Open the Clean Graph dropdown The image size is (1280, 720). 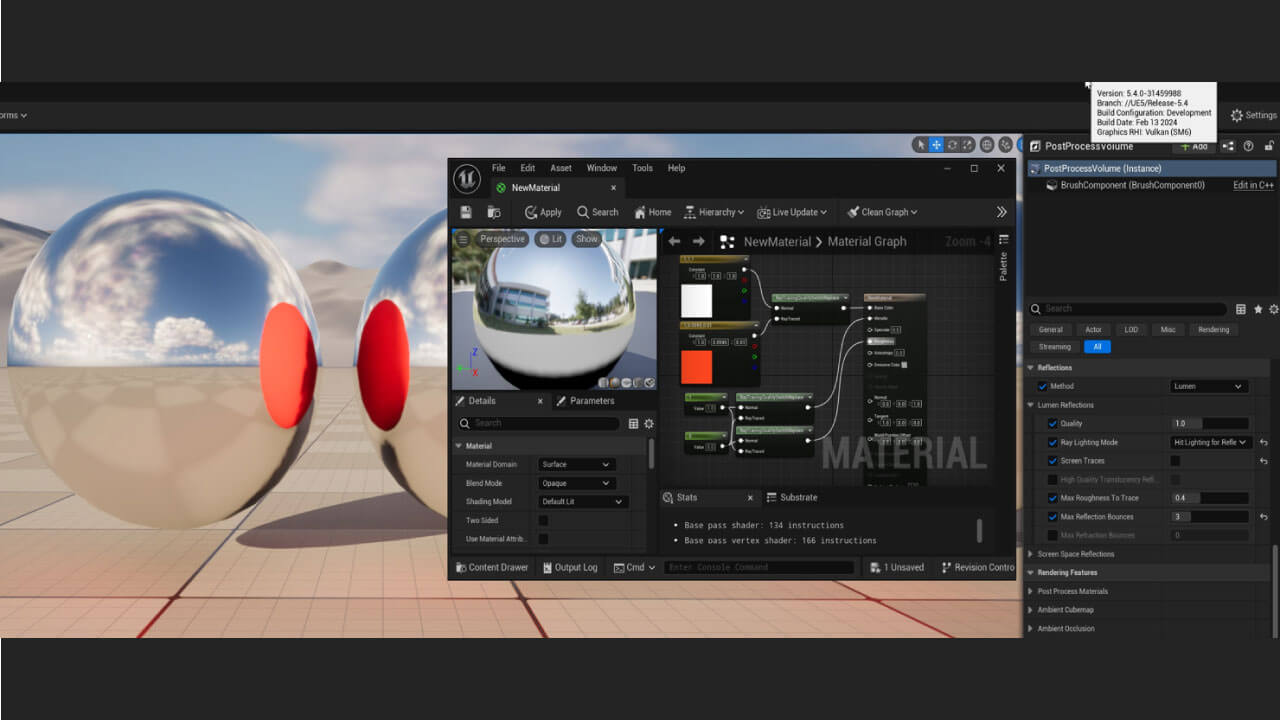(x=881, y=212)
